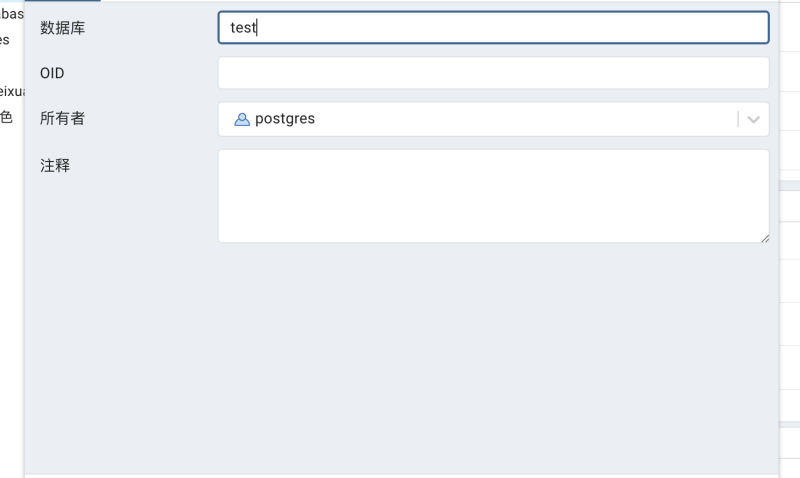Select the partially visible 'bas' tree node
The image size is (800, 478).
12,14
